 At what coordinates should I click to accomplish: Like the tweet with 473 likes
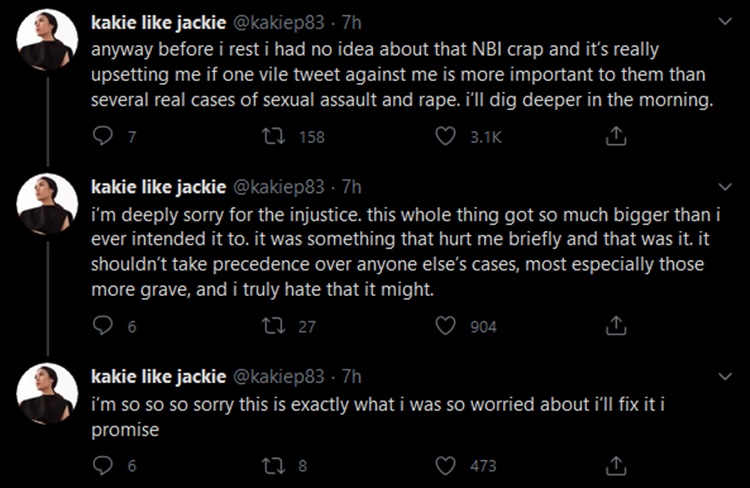pyautogui.click(x=445, y=466)
